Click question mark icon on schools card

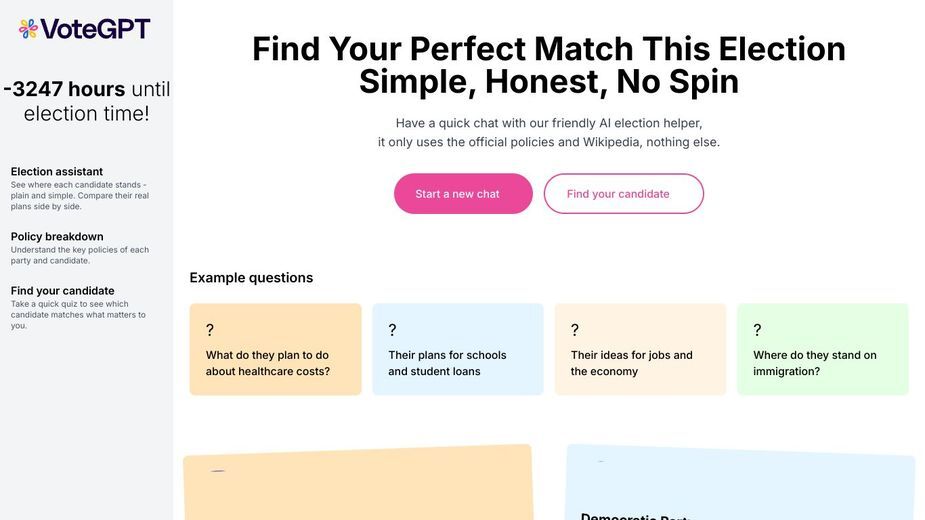pos(392,330)
